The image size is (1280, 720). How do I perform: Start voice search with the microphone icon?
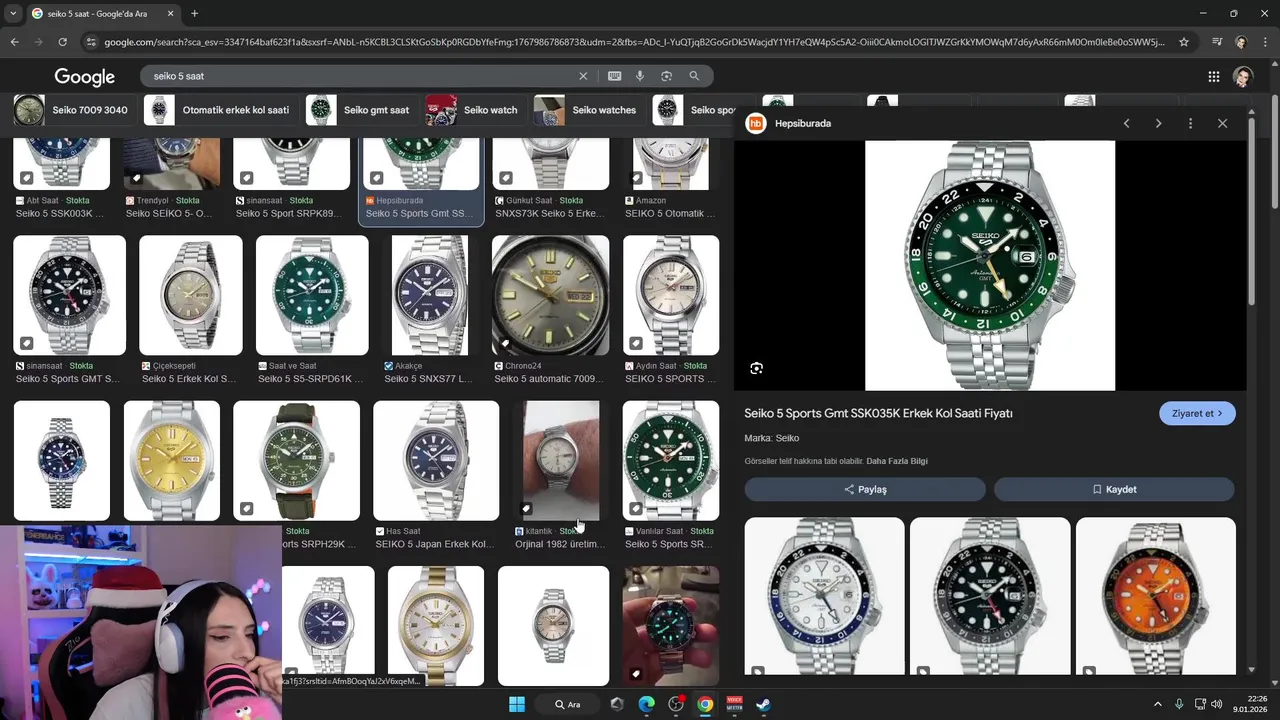coord(640,76)
